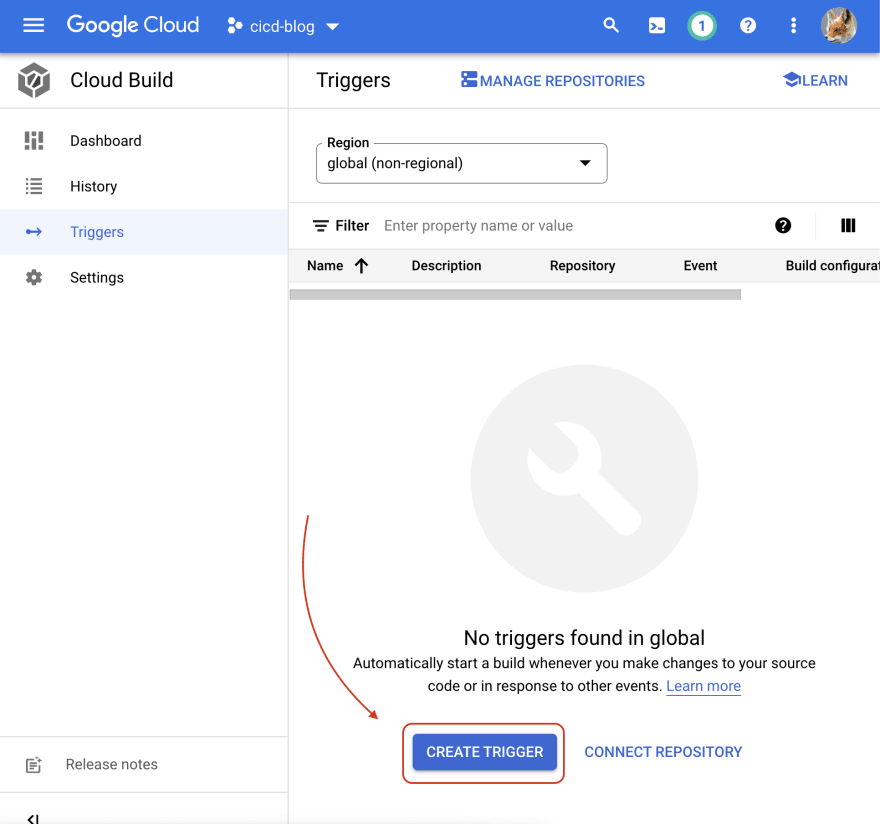The image size is (880, 824).
Task: Click the user avatar picture
Action: (838, 25)
